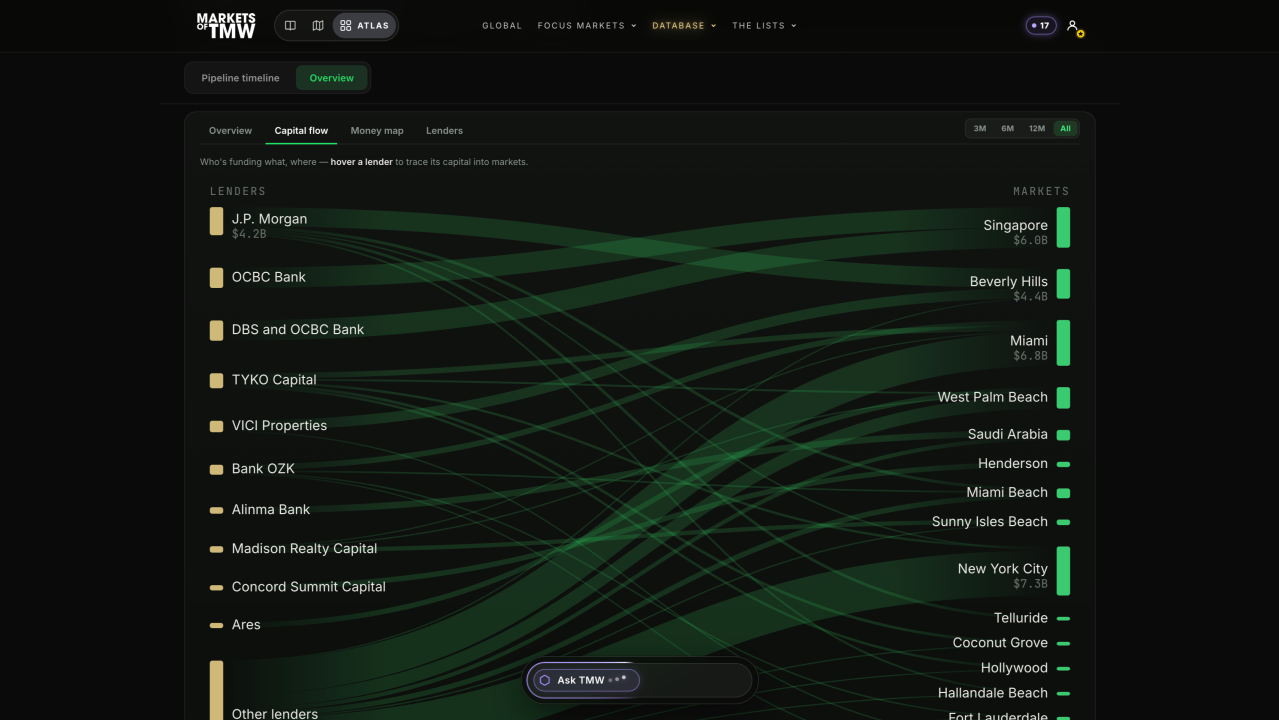
Task: Expand the Database menu
Action: [x=684, y=26]
